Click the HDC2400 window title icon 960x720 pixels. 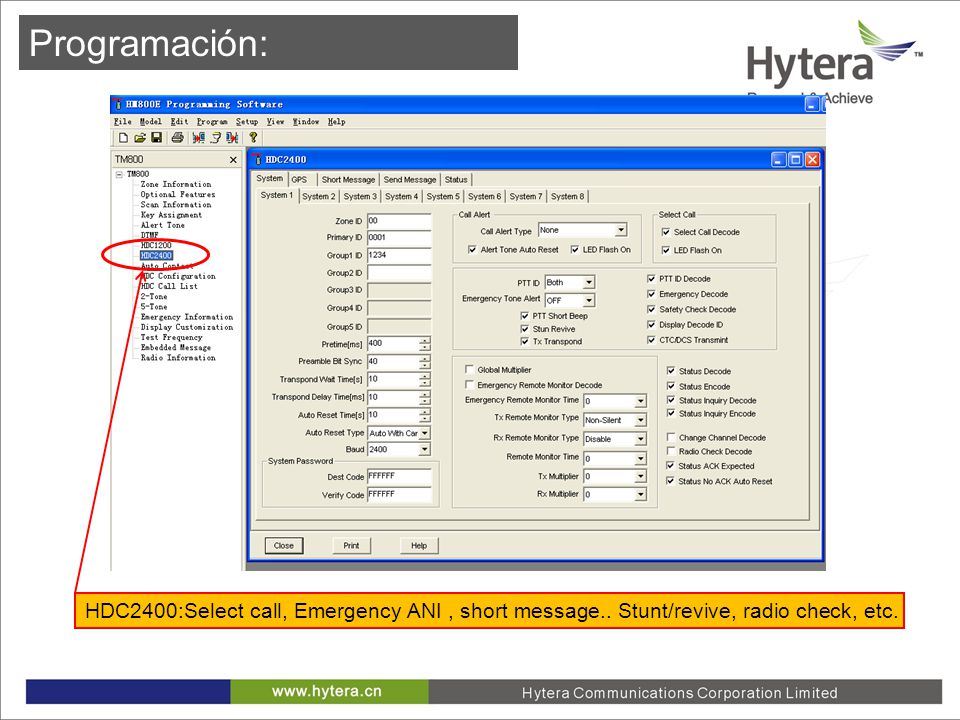[x=258, y=160]
